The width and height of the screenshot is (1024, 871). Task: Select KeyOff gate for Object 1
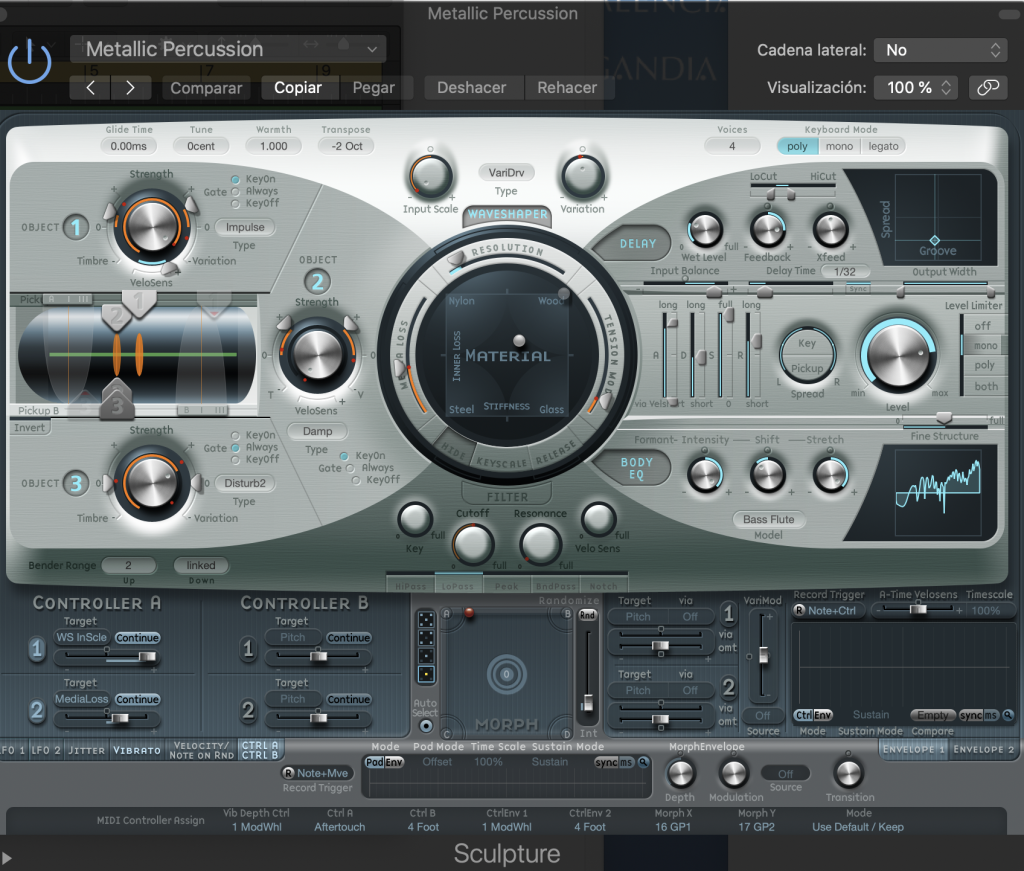tap(236, 204)
